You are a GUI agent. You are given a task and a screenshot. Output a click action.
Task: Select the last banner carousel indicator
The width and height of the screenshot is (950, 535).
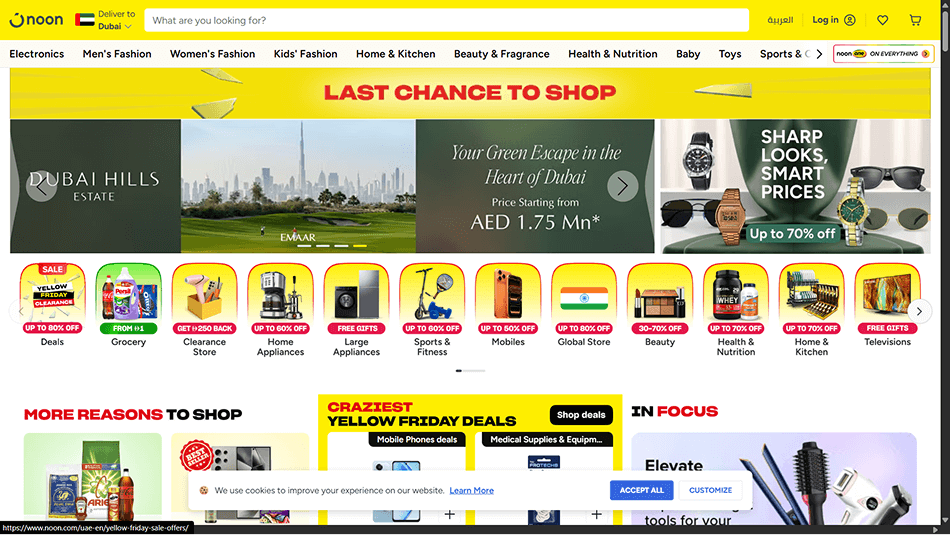360,246
